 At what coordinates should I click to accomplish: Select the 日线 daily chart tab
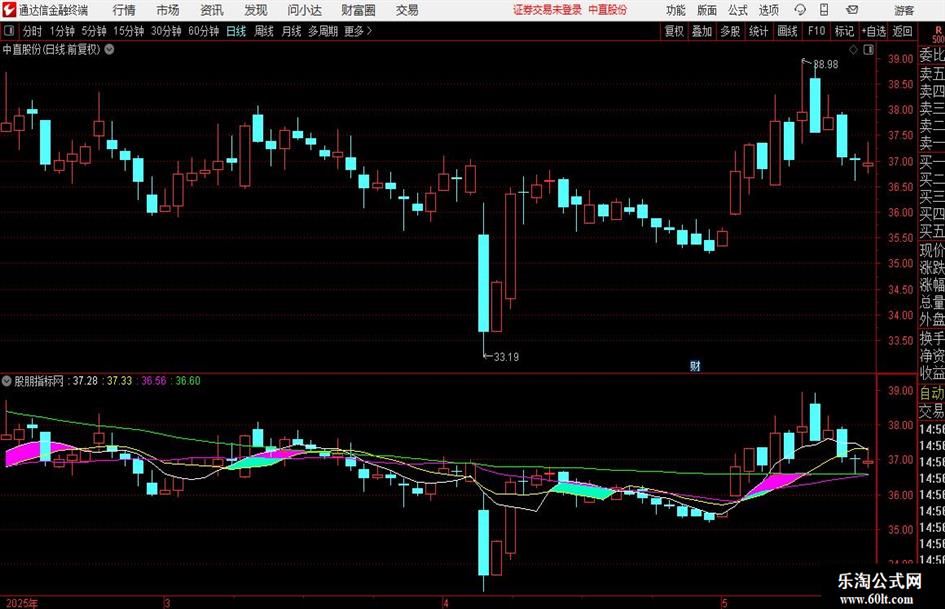236,31
